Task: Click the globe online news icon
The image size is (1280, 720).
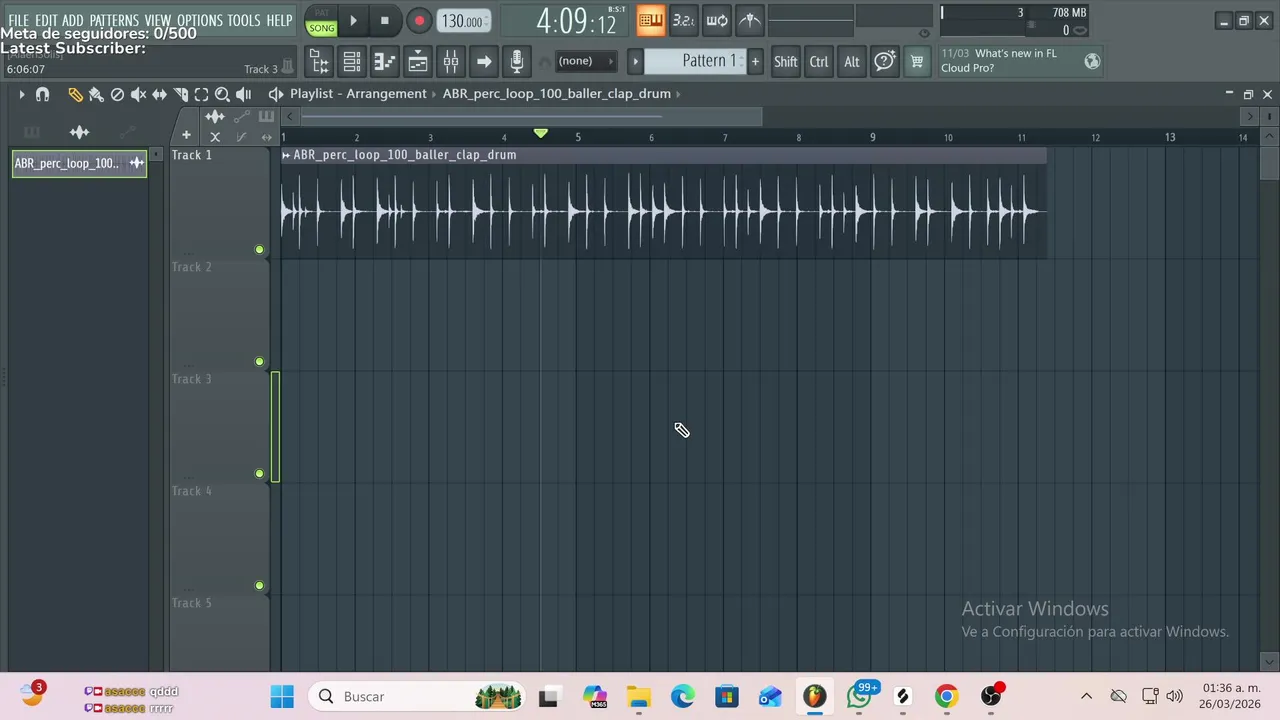Action: (1092, 62)
